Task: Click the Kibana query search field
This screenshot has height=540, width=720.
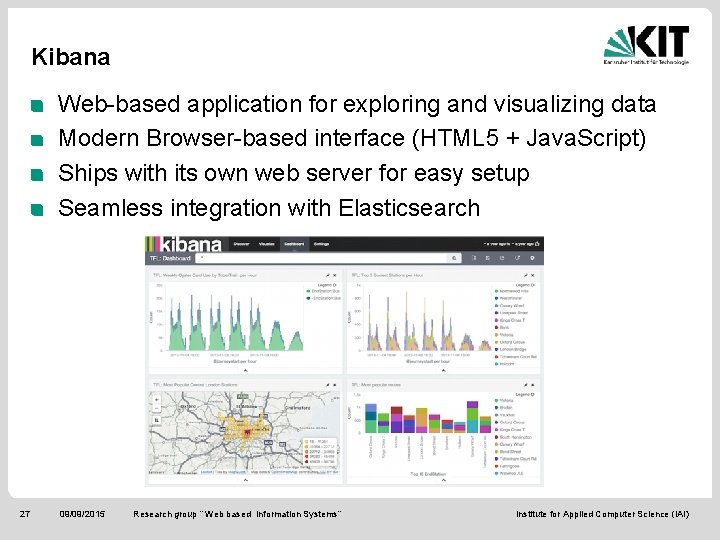Action: (322, 258)
